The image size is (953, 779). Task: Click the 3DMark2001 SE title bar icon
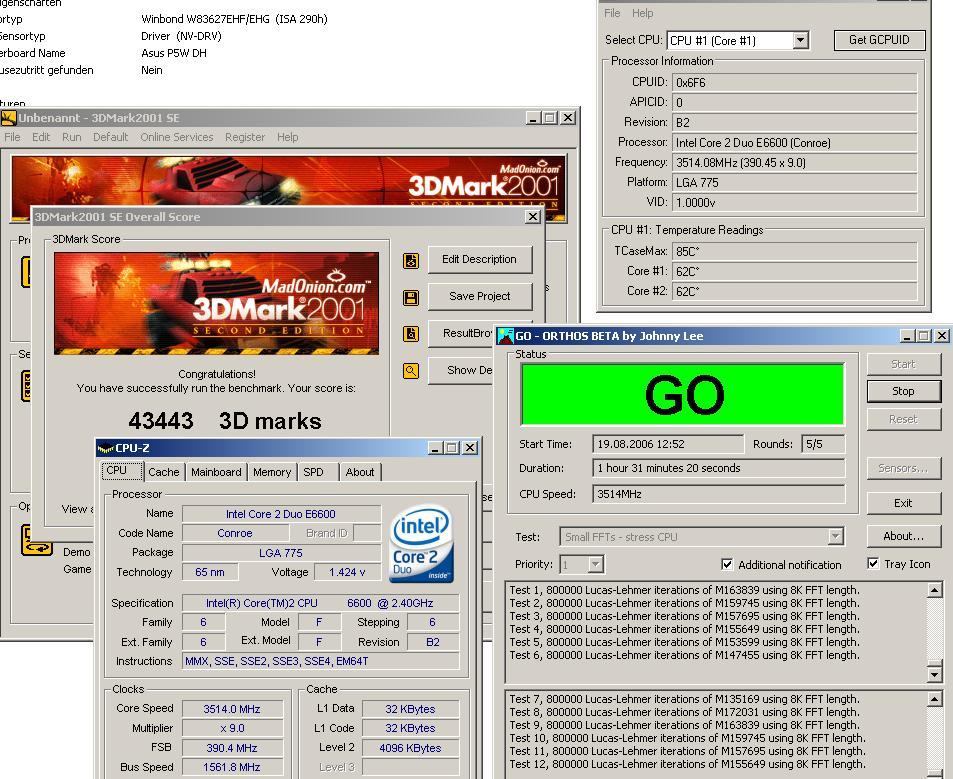[9, 118]
